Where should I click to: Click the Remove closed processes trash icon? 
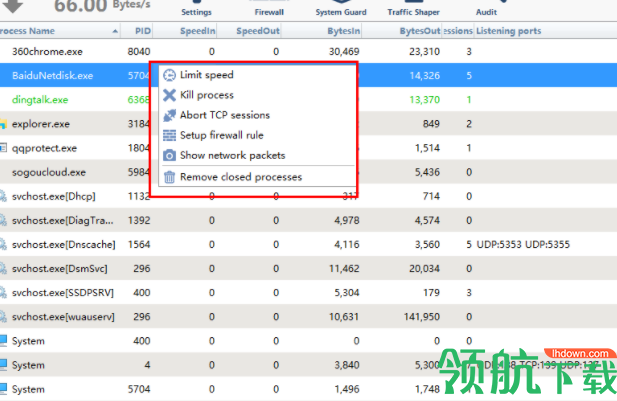coord(169,177)
